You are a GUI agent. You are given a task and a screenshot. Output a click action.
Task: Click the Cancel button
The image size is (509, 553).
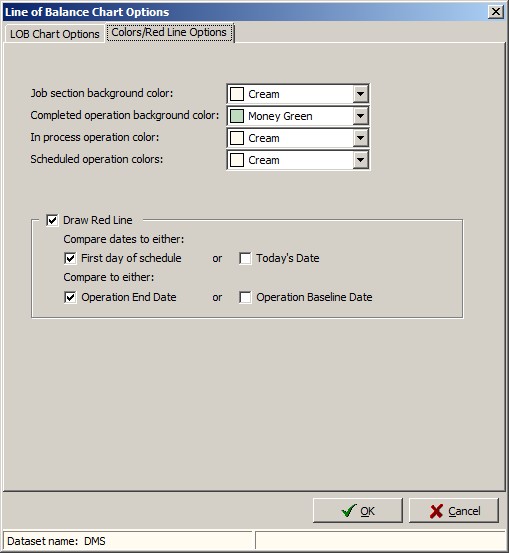(454, 511)
